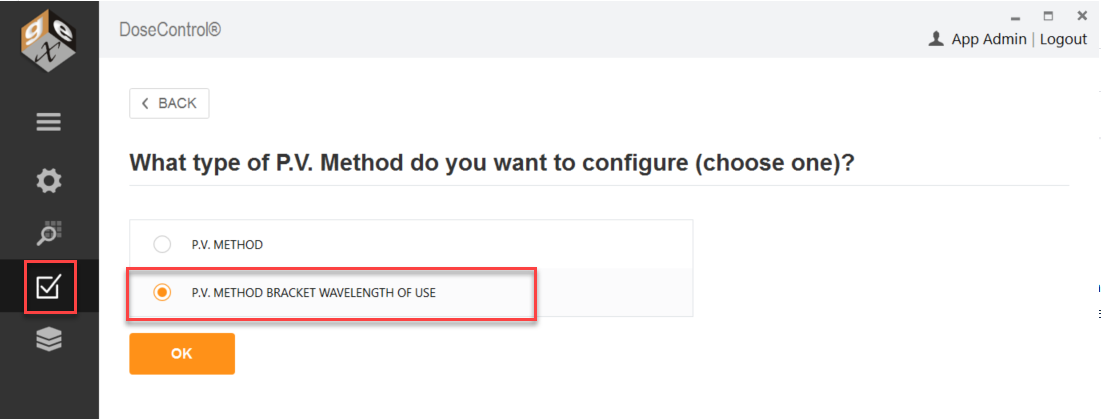Click the BRACKET WAVELENGTH OF USE label text

(x=351, y=293)
